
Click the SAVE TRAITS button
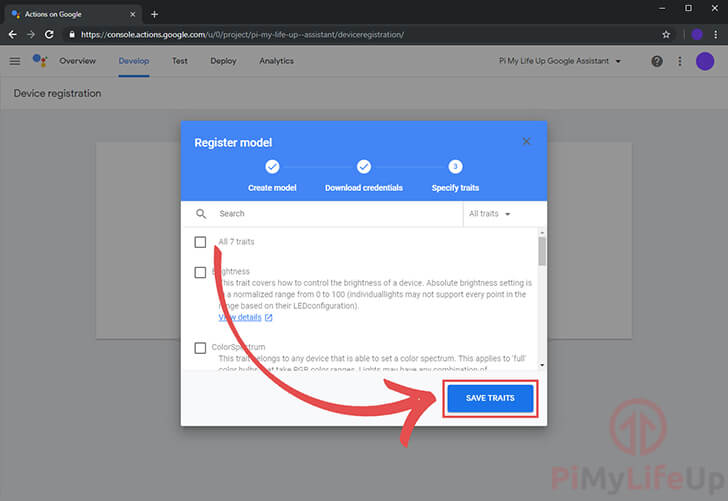point(490,398)
